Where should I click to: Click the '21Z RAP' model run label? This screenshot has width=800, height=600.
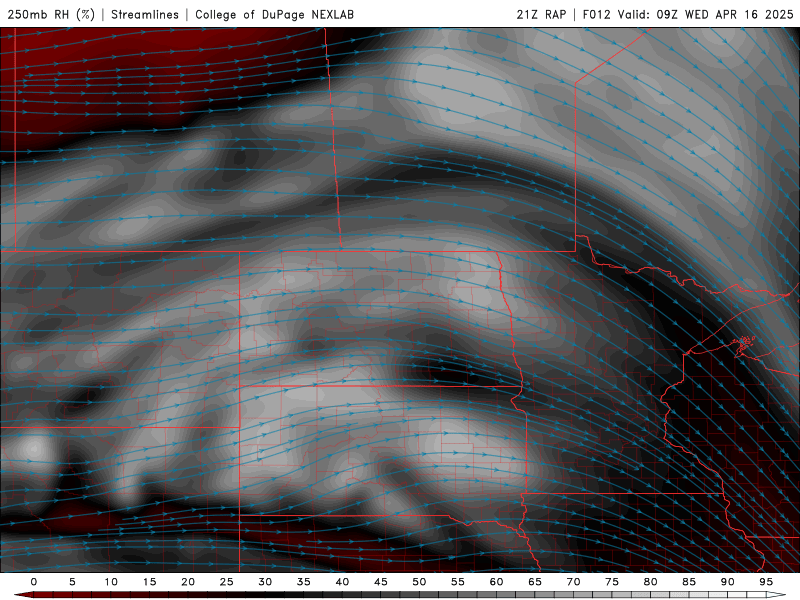[x=541, y=14]
